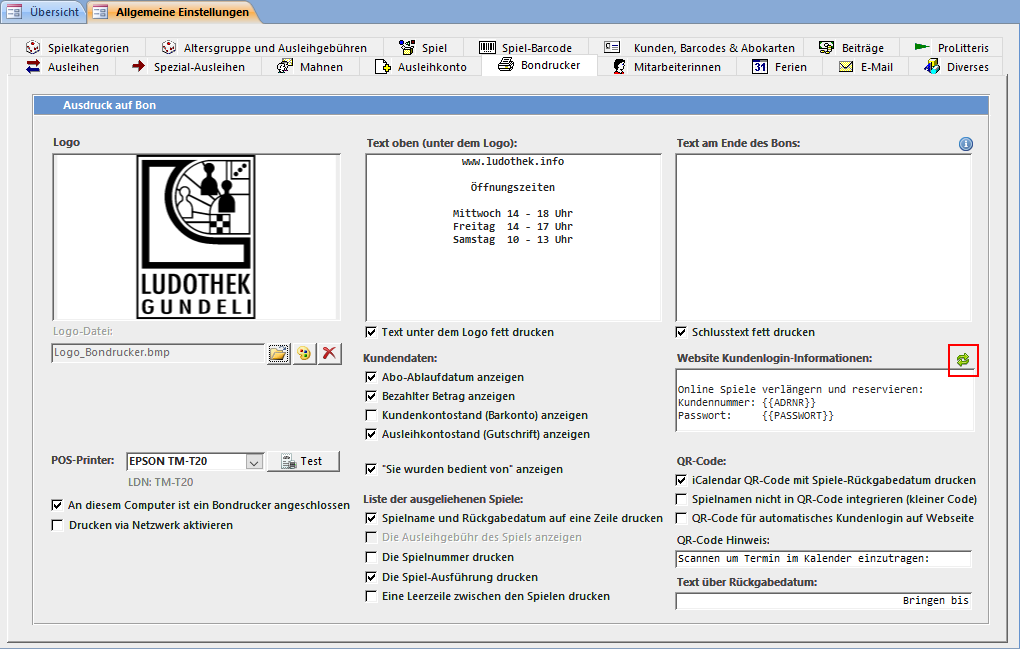The width and height of the screenshot is (1020, 649).
Task: Open the Mahnen settings tab
Action: click(x=310, y=66)
